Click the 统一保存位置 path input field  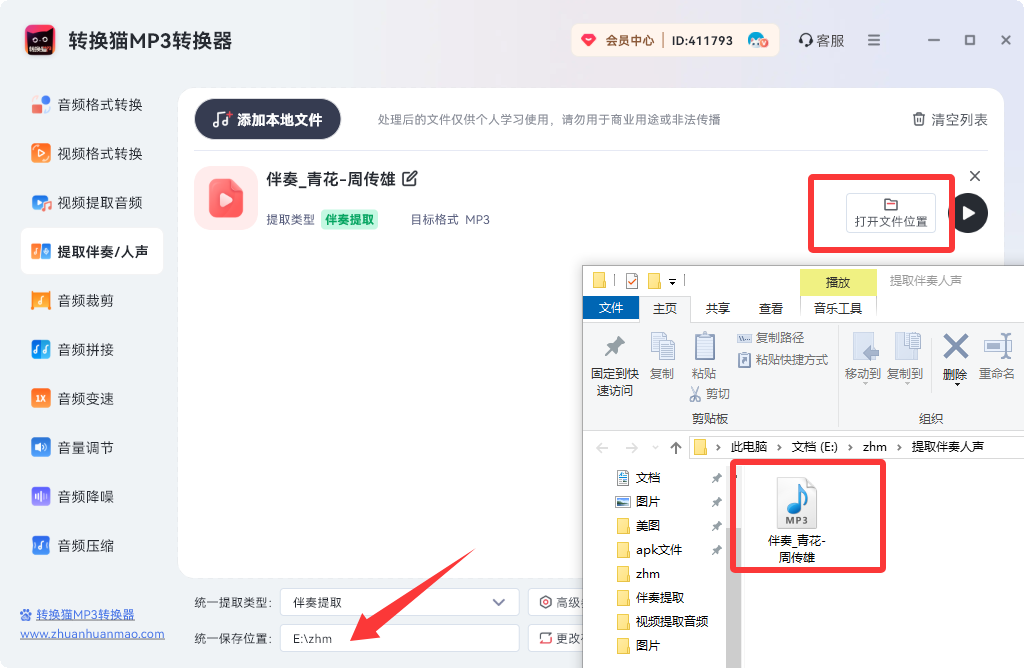pos(398,637)
